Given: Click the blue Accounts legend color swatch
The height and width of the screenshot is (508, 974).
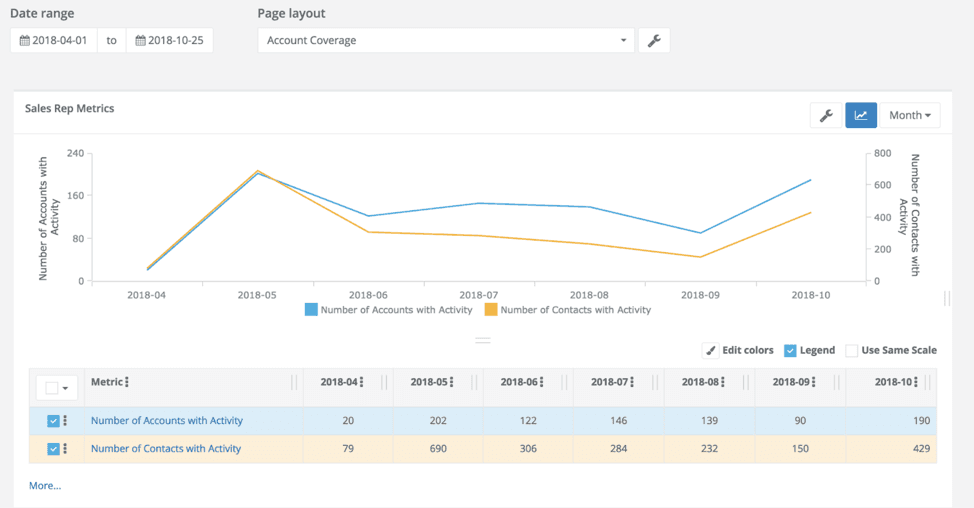Looking at the screenshot, I should pos(311,310).
